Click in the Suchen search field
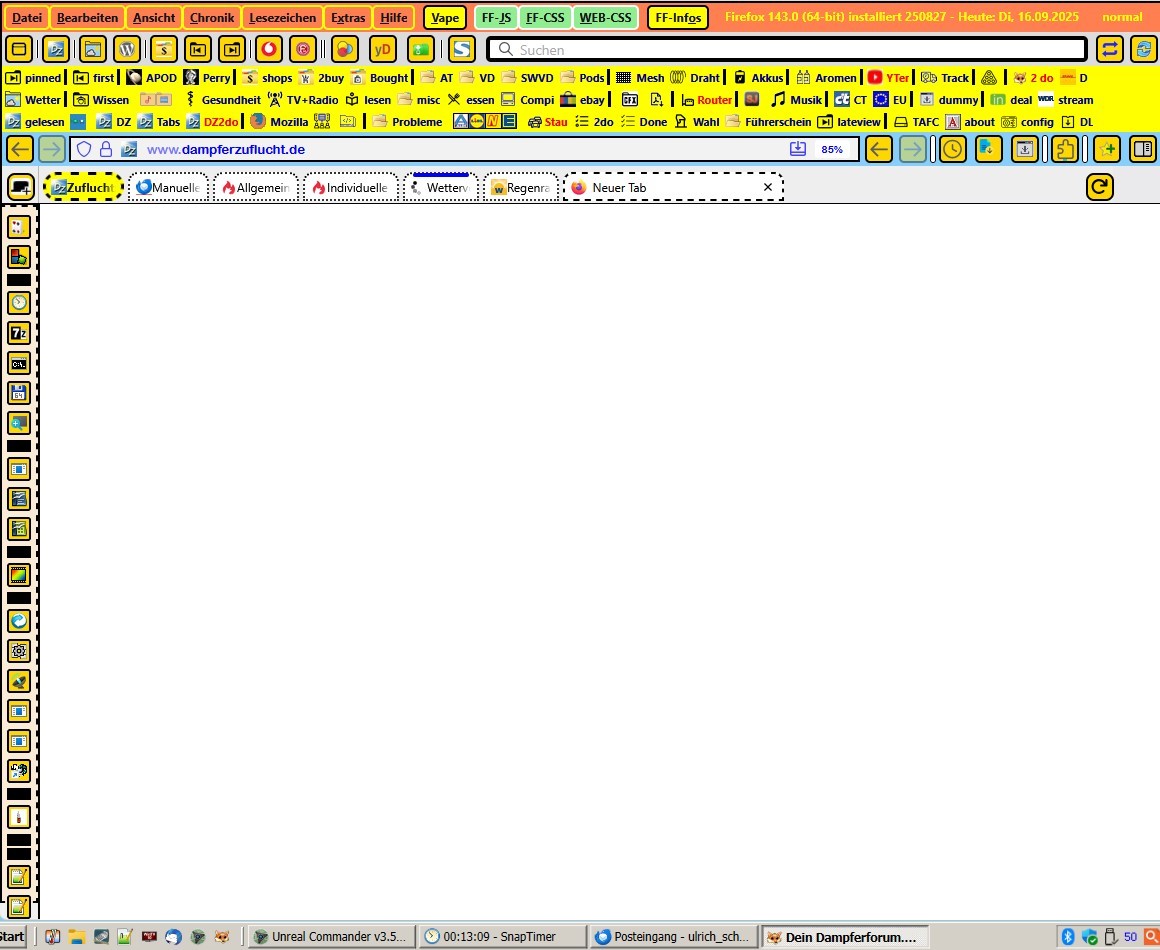 [x=786, y=50]
